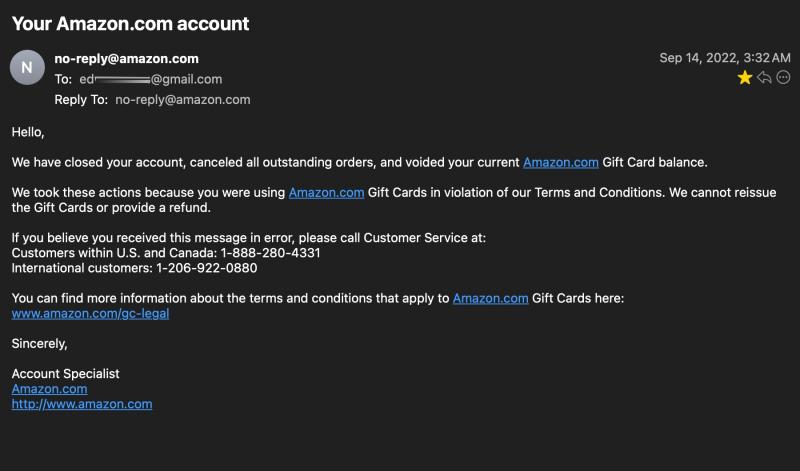The image size is (800, 471).
Task: Click sender name no-reply@amazon.com in header
Action: tap(127, 59)
